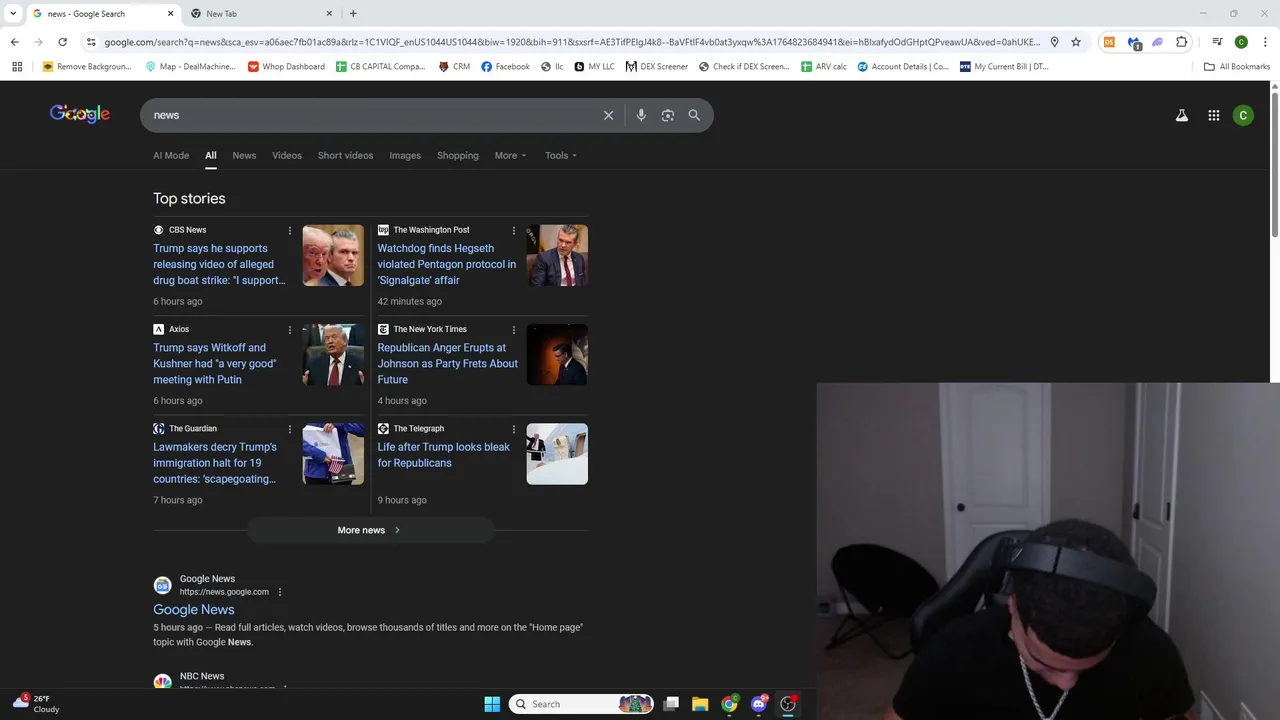Open the CRM bookmark
Image resolution: width=1280 pixels, height=720 pixels.
(454, 67)
